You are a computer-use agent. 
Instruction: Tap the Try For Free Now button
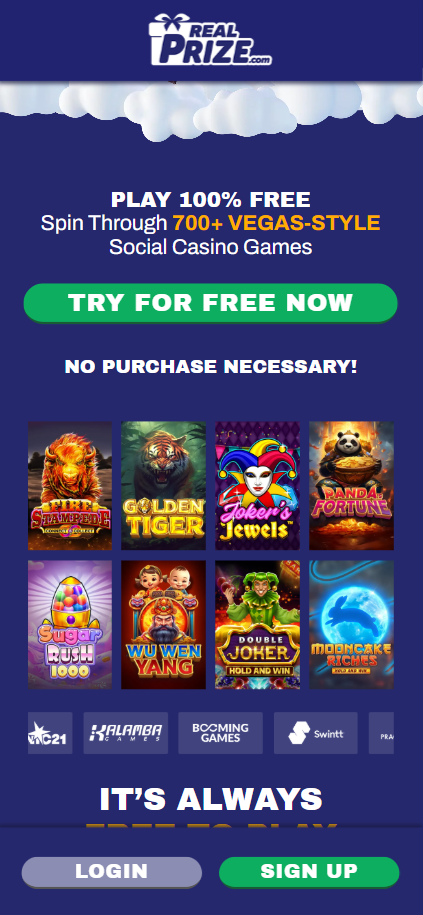pos(210,303)
